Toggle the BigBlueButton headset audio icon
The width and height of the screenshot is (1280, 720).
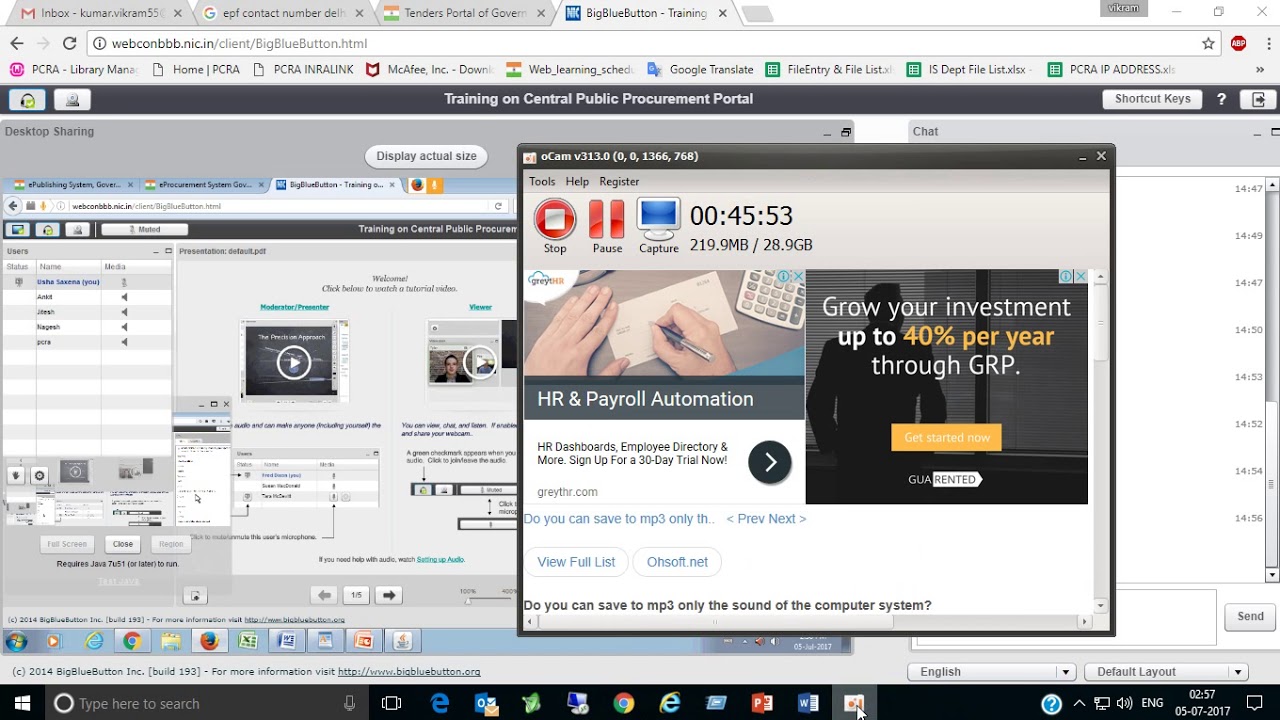(x=27, y=100)
